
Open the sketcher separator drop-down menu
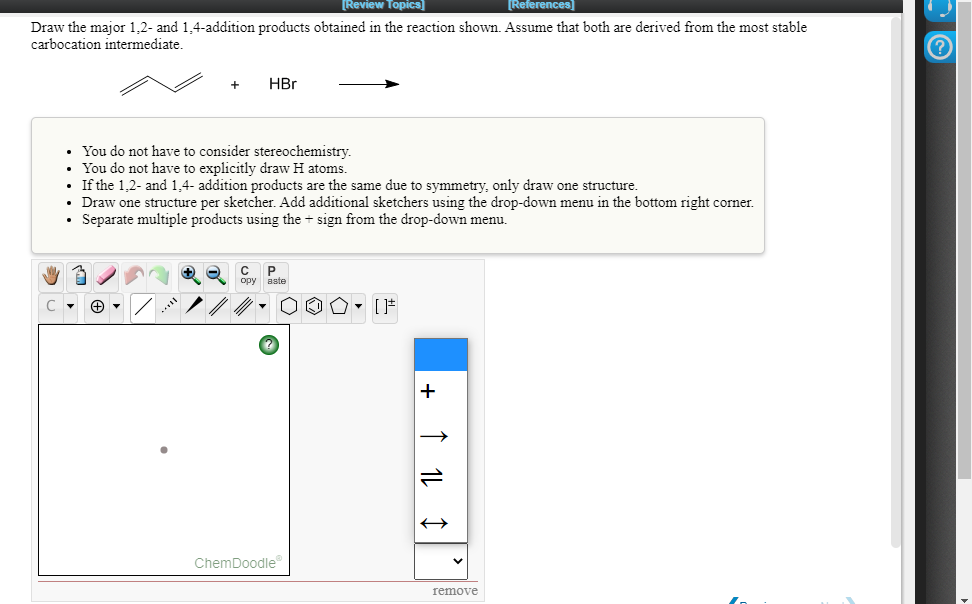(441, 561)
